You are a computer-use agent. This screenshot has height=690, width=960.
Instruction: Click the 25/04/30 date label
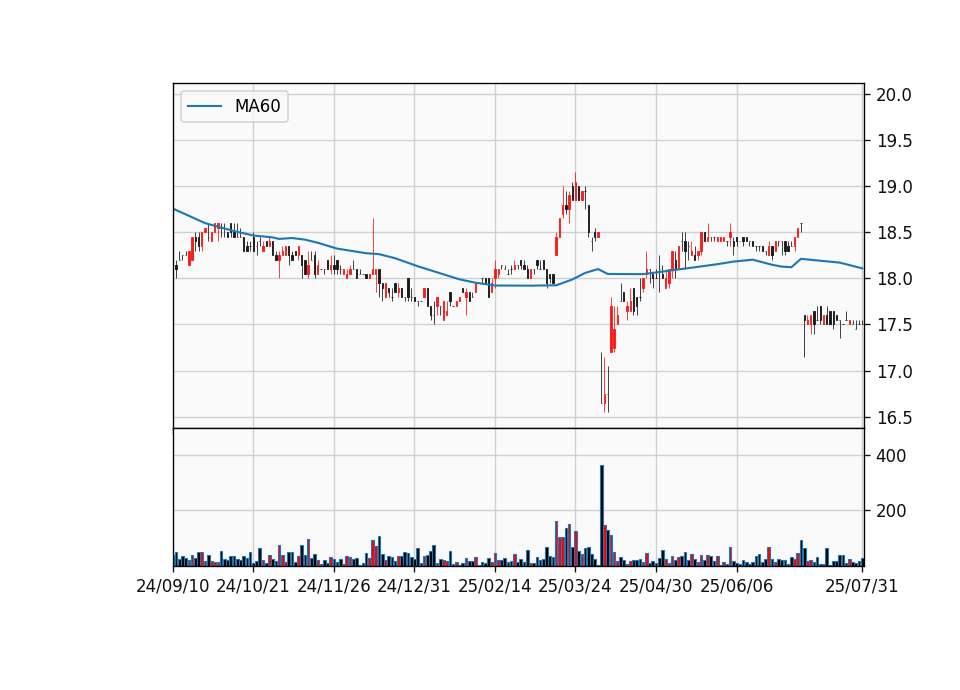[x=656, y=586]
